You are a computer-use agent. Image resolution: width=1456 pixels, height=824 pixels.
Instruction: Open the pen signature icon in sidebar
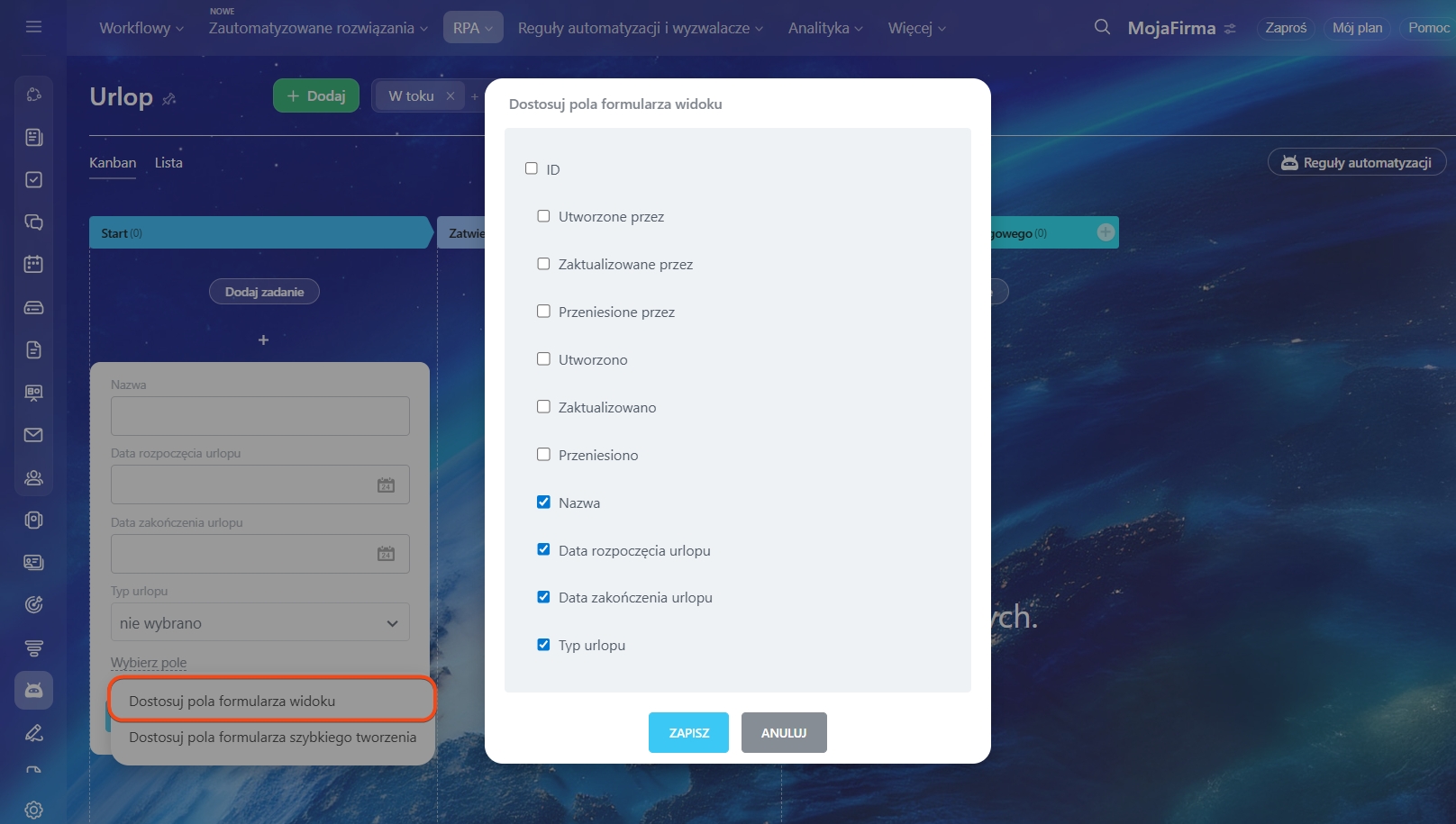click(x=33, y=732)
